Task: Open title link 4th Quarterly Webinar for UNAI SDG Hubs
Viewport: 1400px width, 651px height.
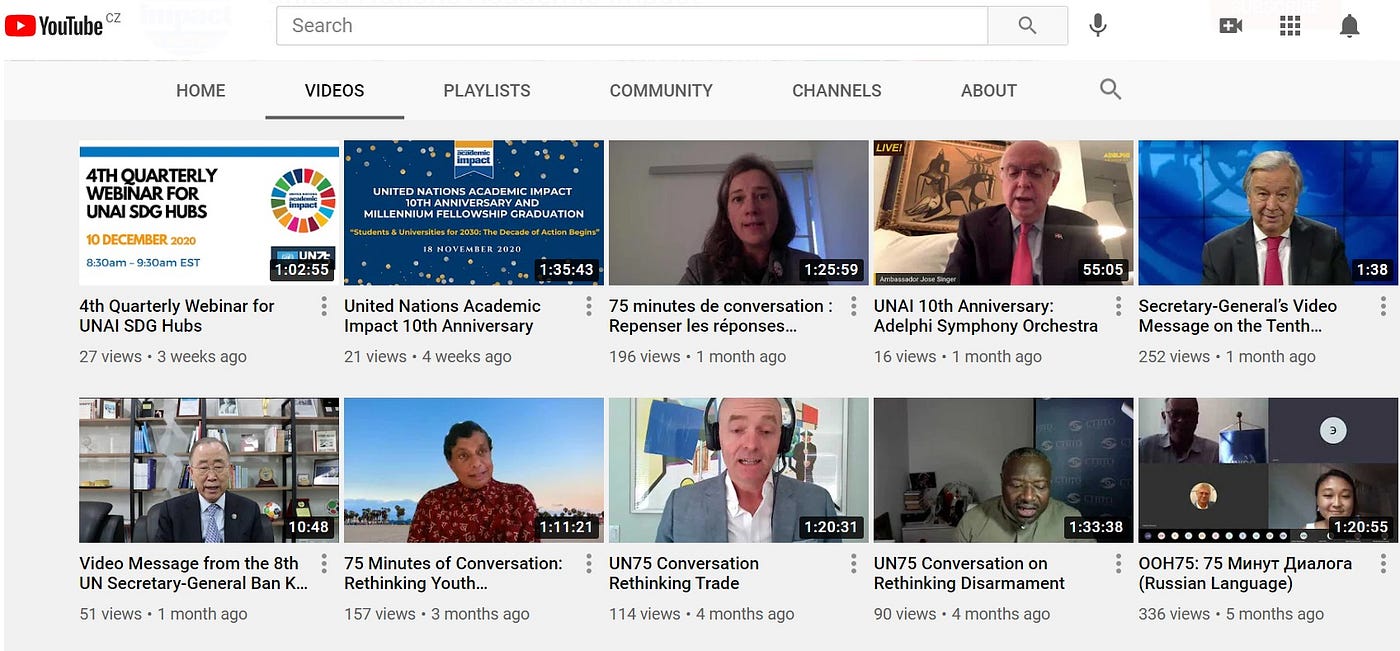Action: tap(177, 316)
